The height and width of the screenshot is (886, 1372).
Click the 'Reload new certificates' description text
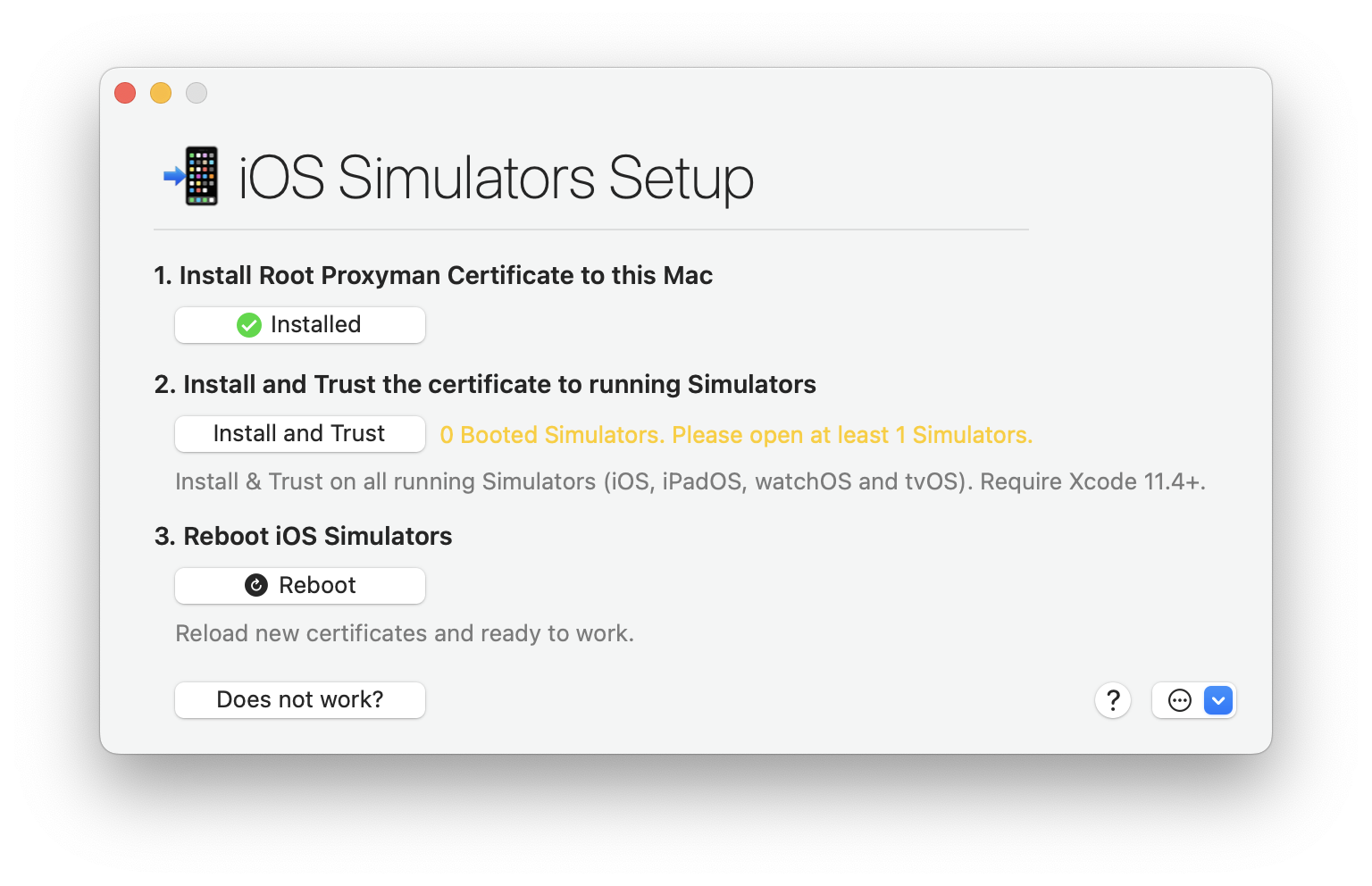pos(405,632)
